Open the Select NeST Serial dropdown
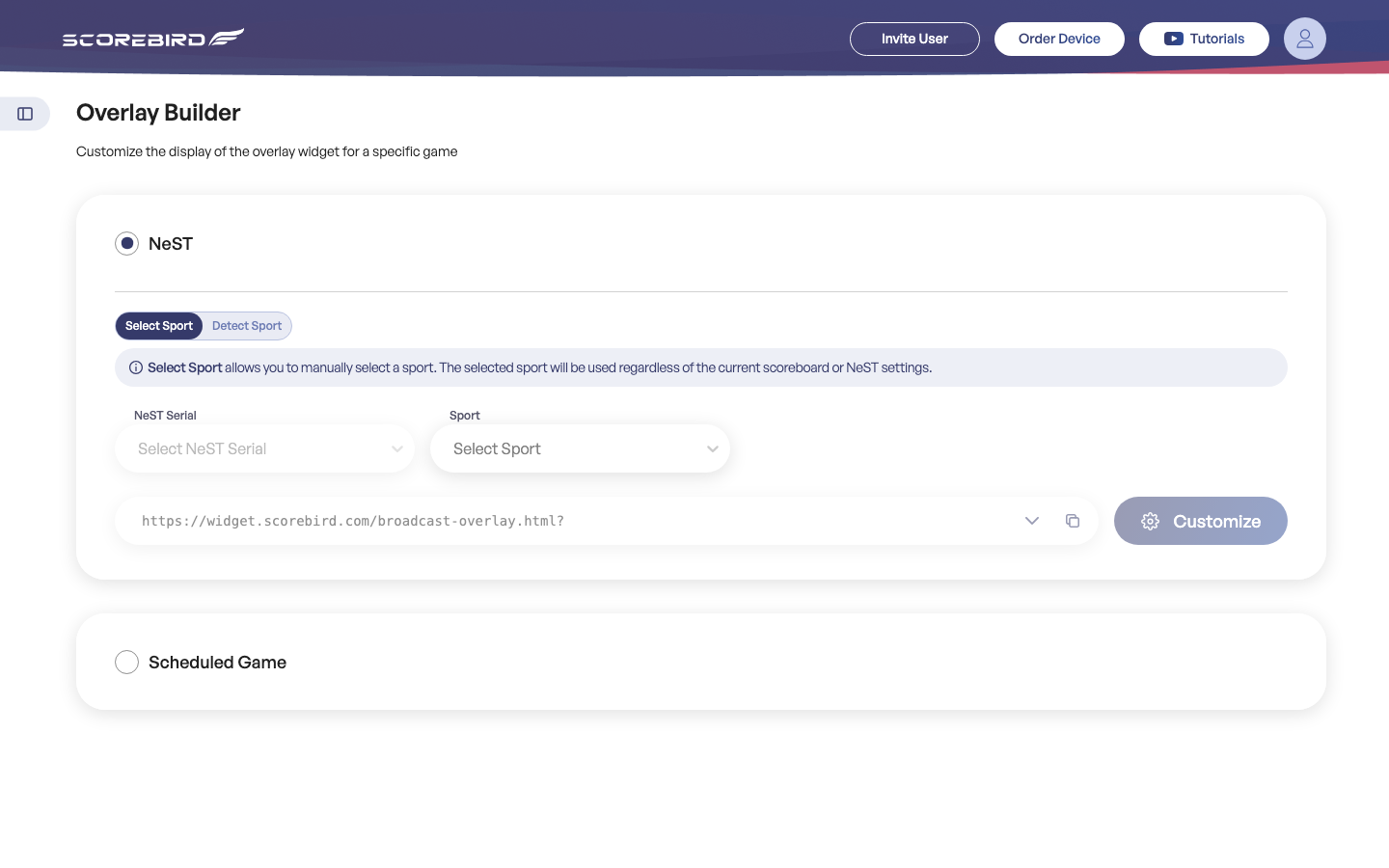The width and height of the screenshot is (1389, 868). [264, 448]
